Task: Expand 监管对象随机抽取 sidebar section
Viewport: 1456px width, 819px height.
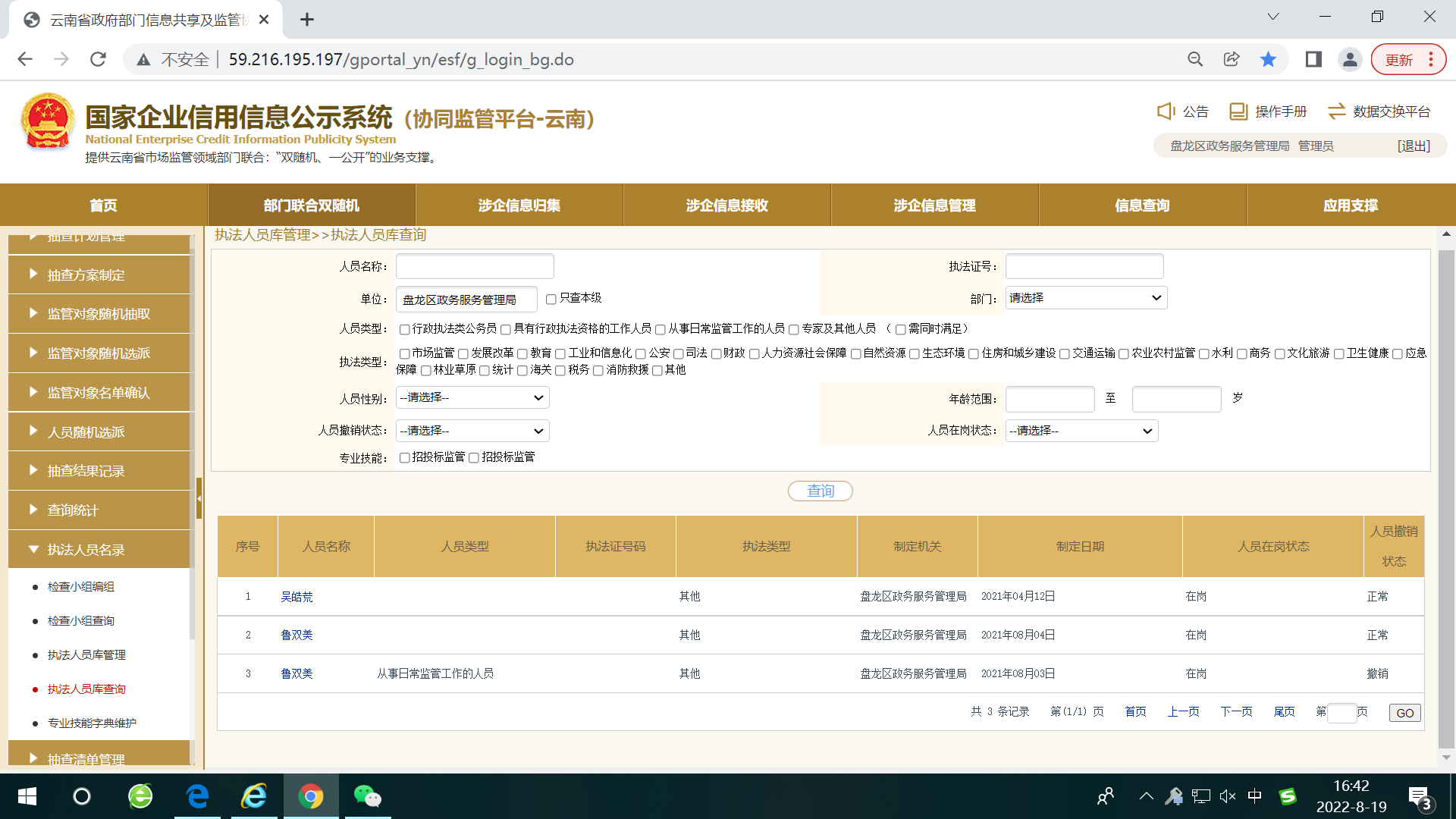Action: 99,314
